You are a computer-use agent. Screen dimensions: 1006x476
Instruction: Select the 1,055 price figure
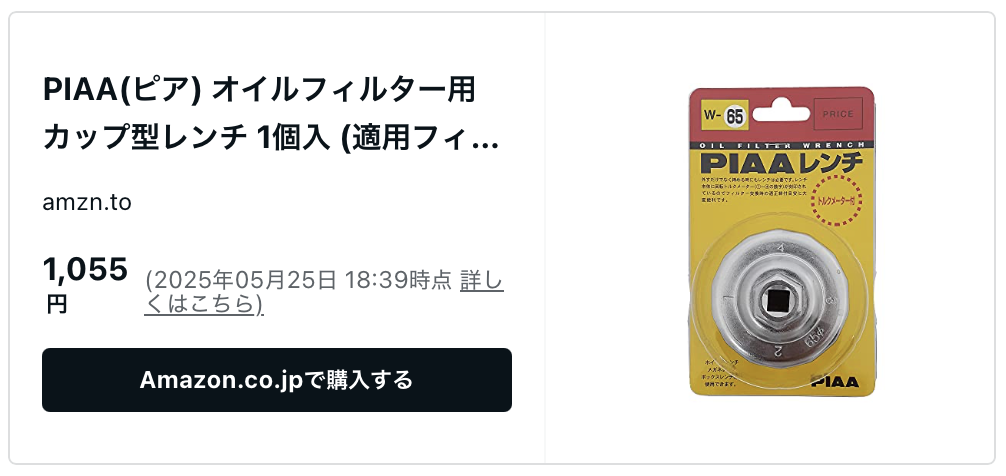tap(85, 269)
